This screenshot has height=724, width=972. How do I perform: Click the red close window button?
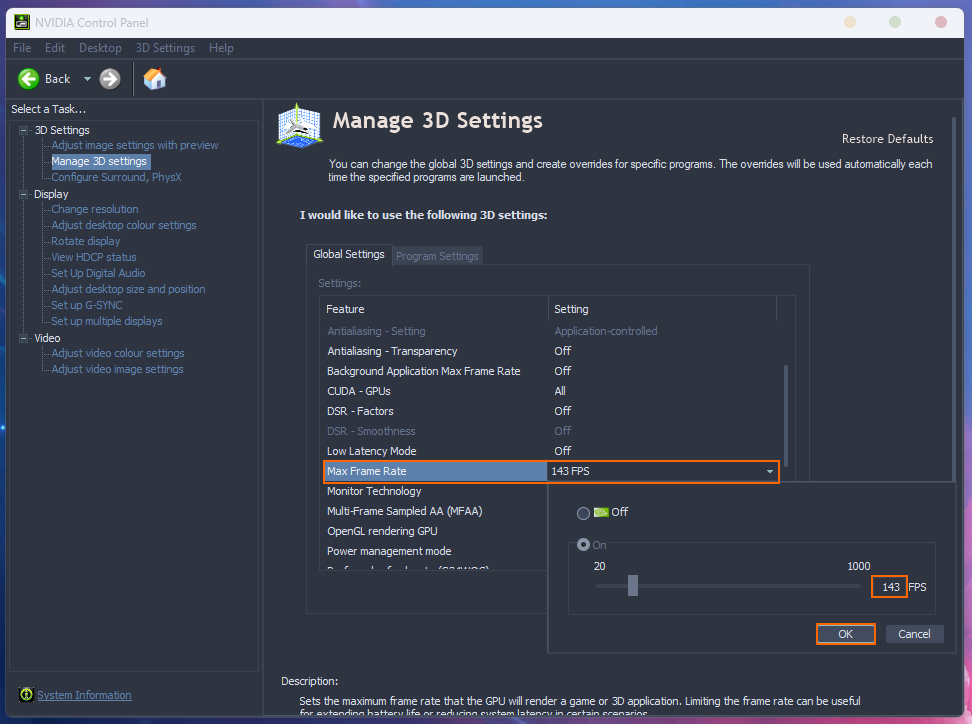click(x=940, y=22)
